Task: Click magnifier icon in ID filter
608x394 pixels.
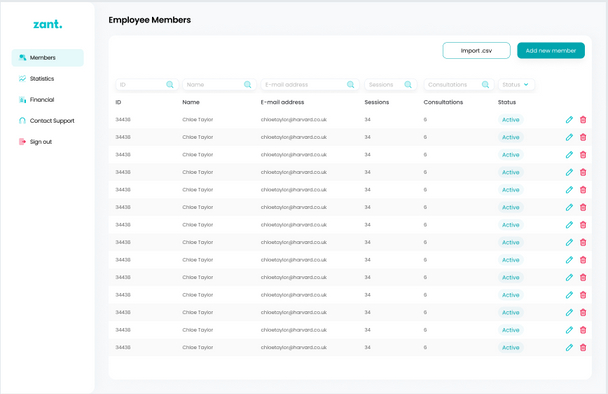Action: point(170,85)
